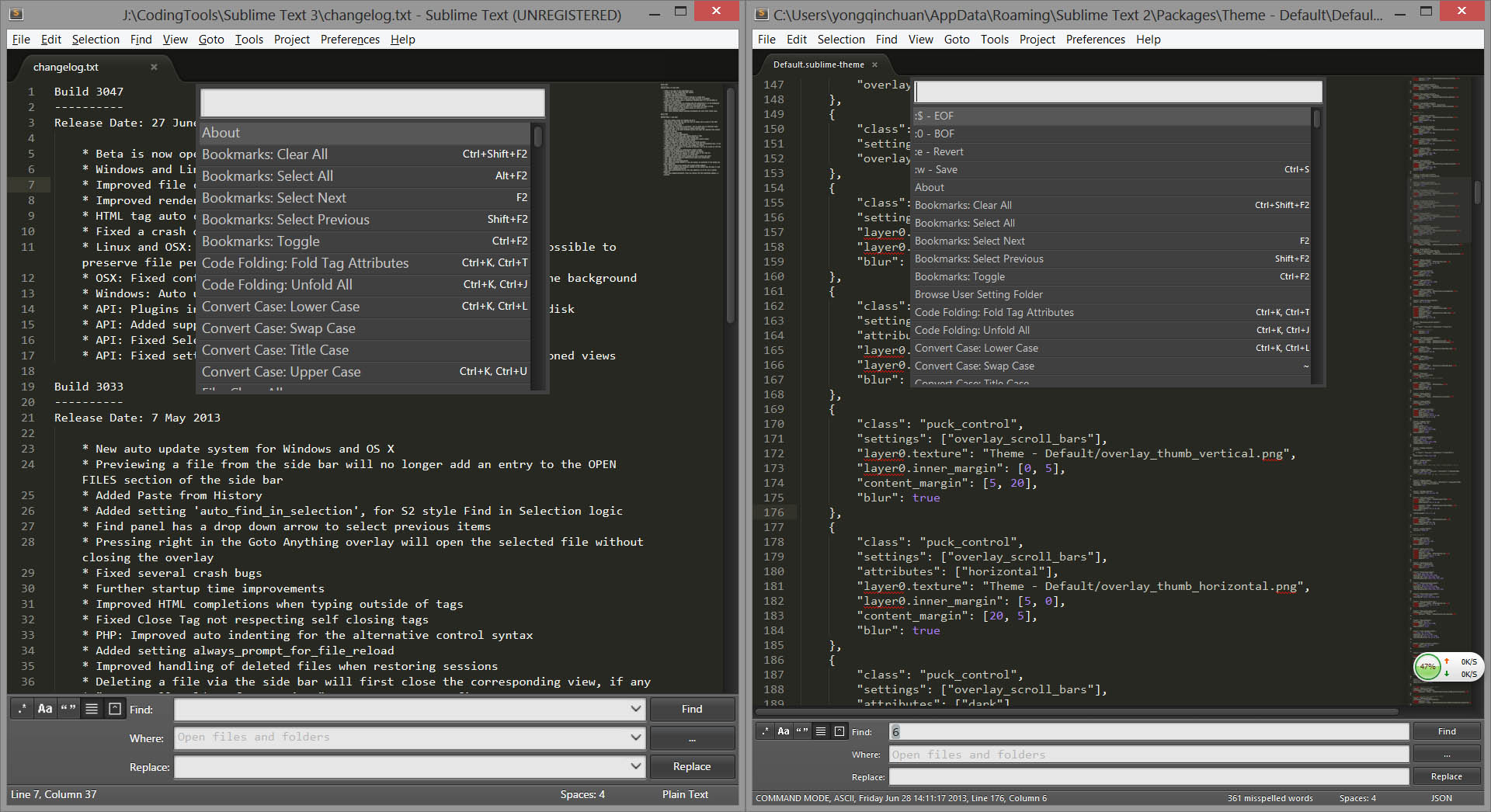1491x812 pixels.
Task: Click Spaces: 4 in right status bar
Action: point(1357,798)
